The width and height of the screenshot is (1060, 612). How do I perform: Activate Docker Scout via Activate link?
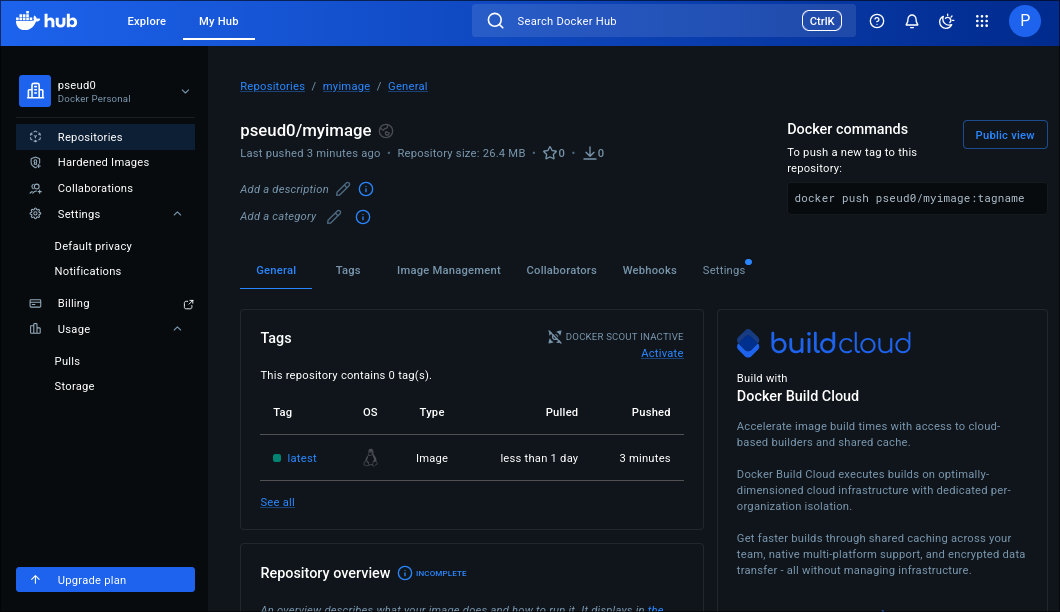coord(662,353)
